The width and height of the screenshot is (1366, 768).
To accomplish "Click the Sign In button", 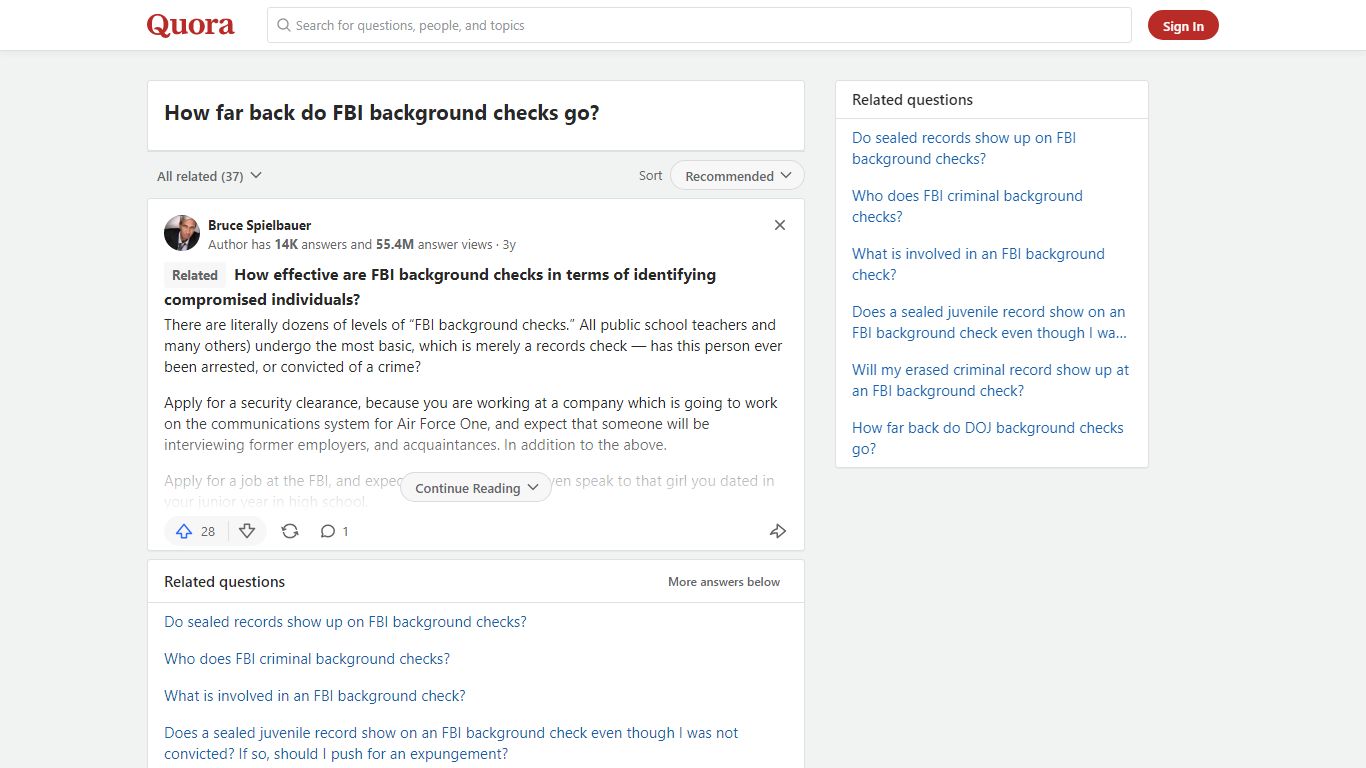I will point(1183,26).
